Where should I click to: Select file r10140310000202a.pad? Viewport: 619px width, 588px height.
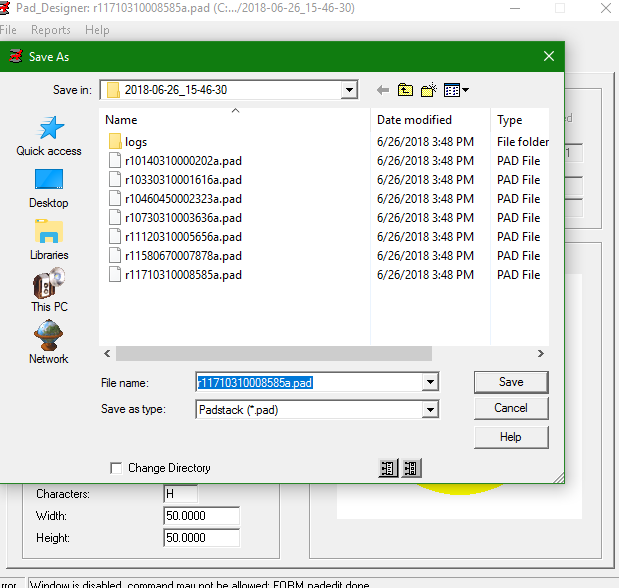coord(183,161)
